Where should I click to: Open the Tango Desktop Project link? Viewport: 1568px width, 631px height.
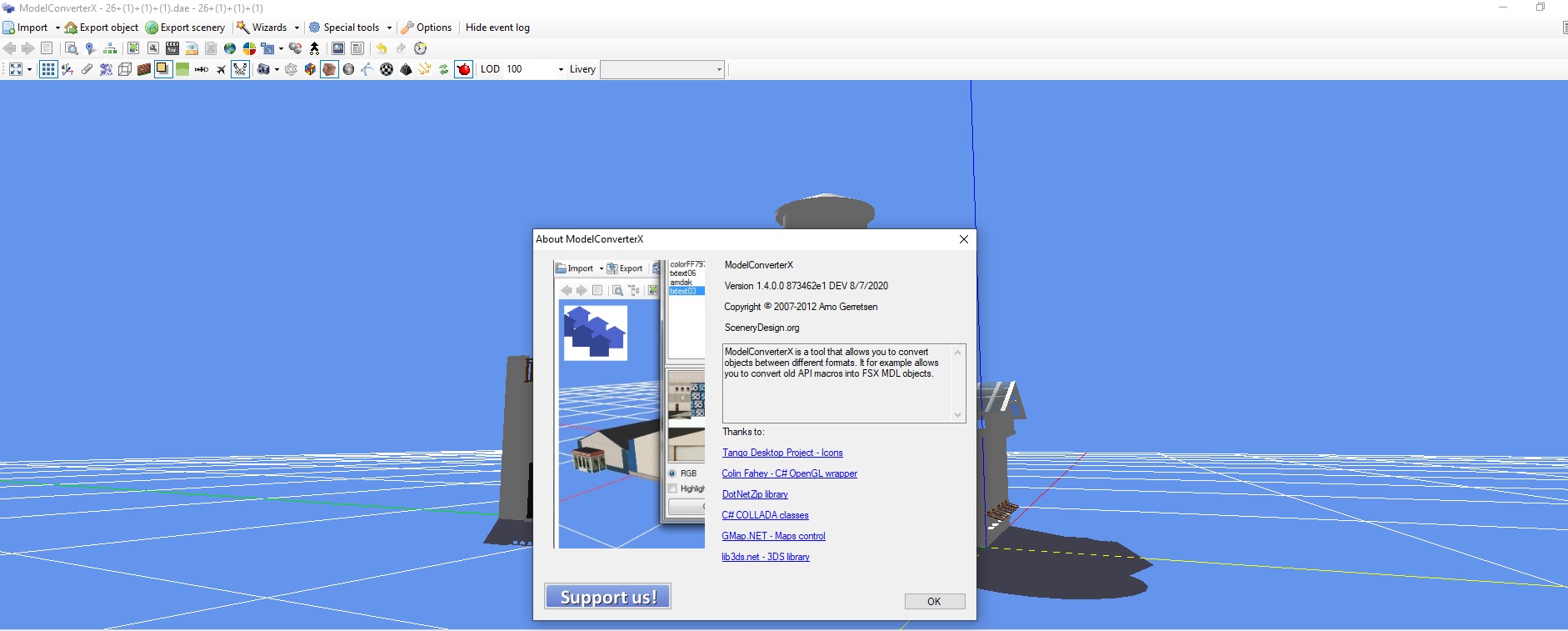(x=782, y=453)
